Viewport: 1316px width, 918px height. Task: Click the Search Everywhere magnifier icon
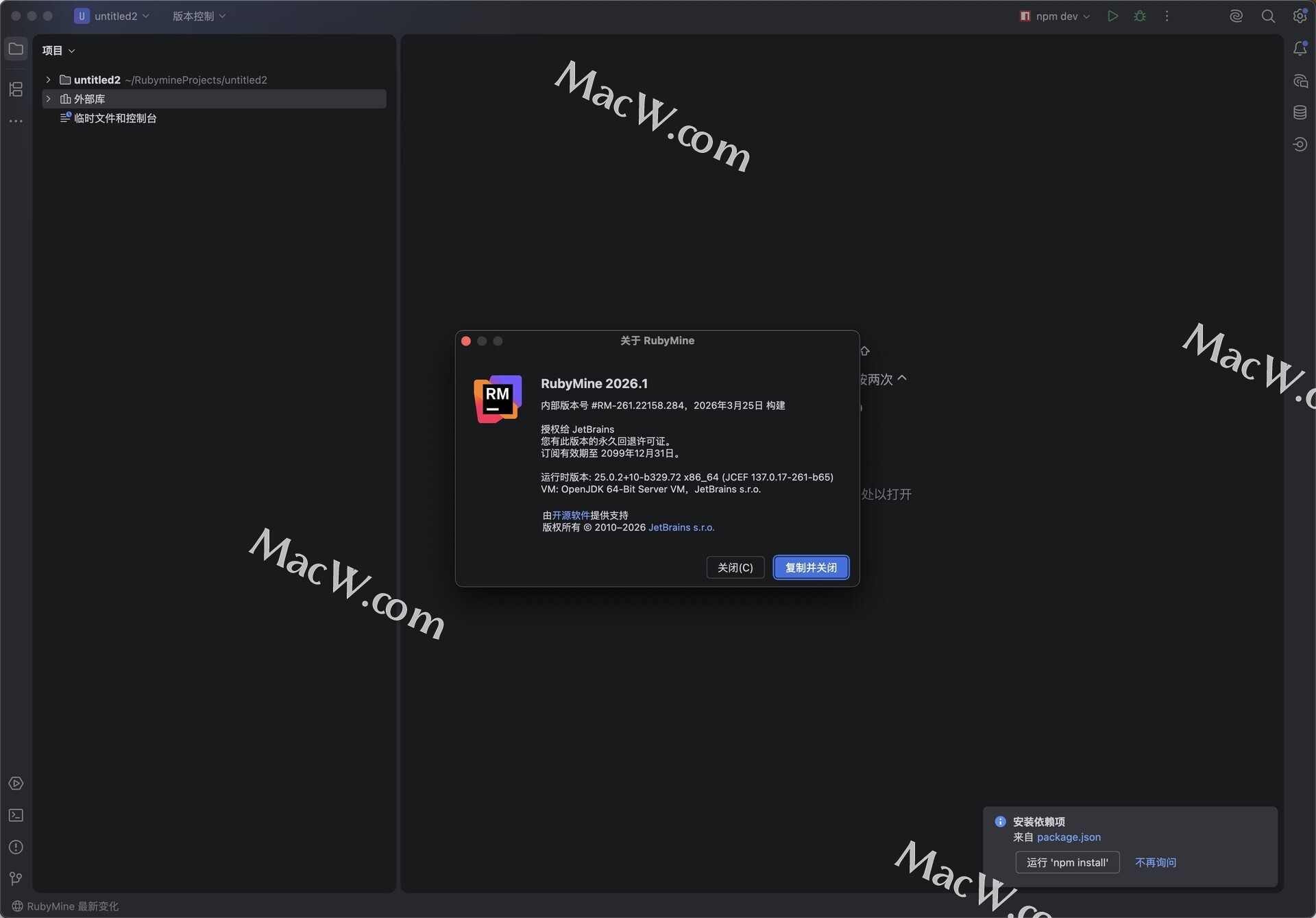(x=1268, y=16)
